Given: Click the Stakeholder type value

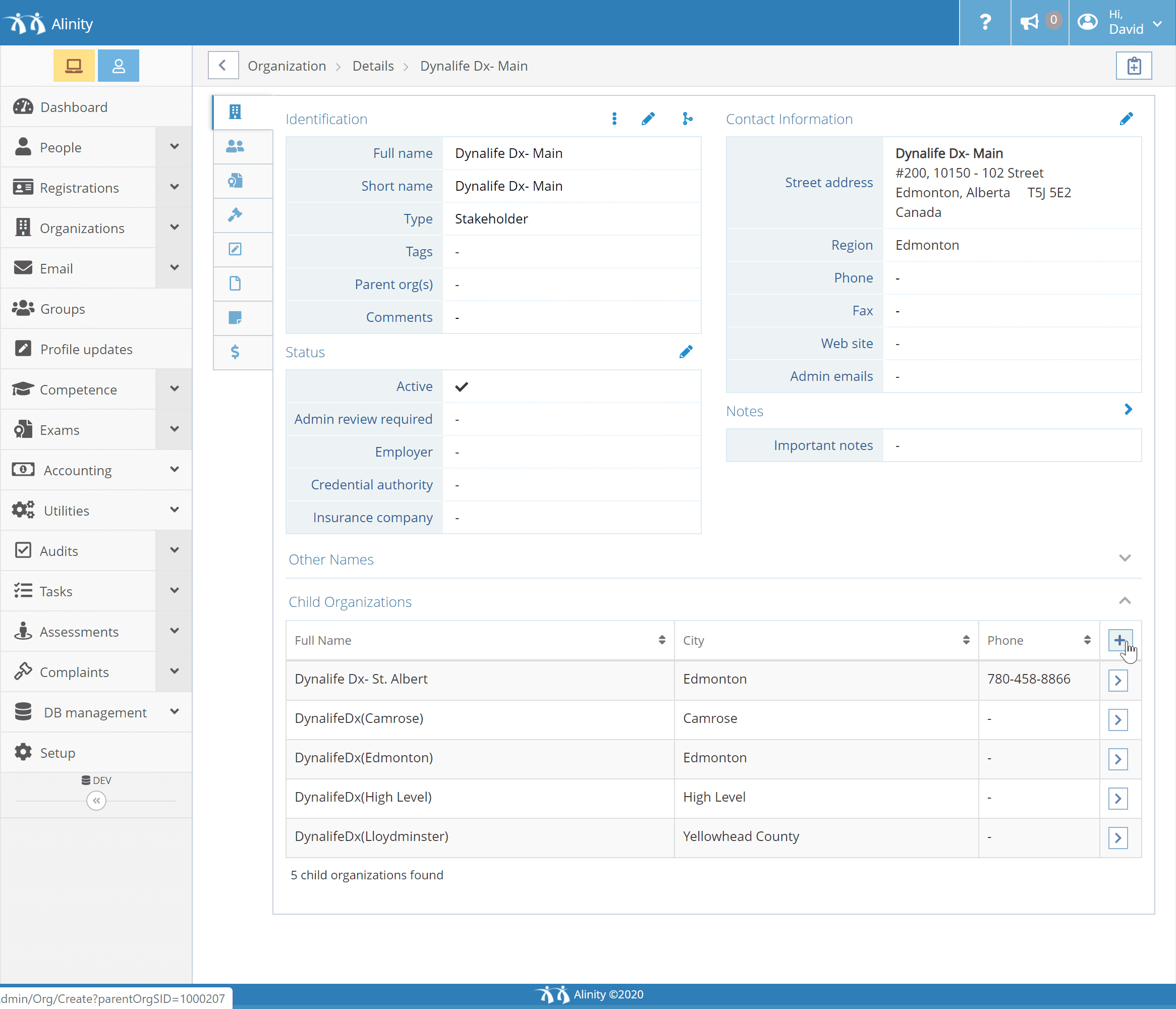Looking at the screenshot, I should pyautogui.click(x=491, y=219).
